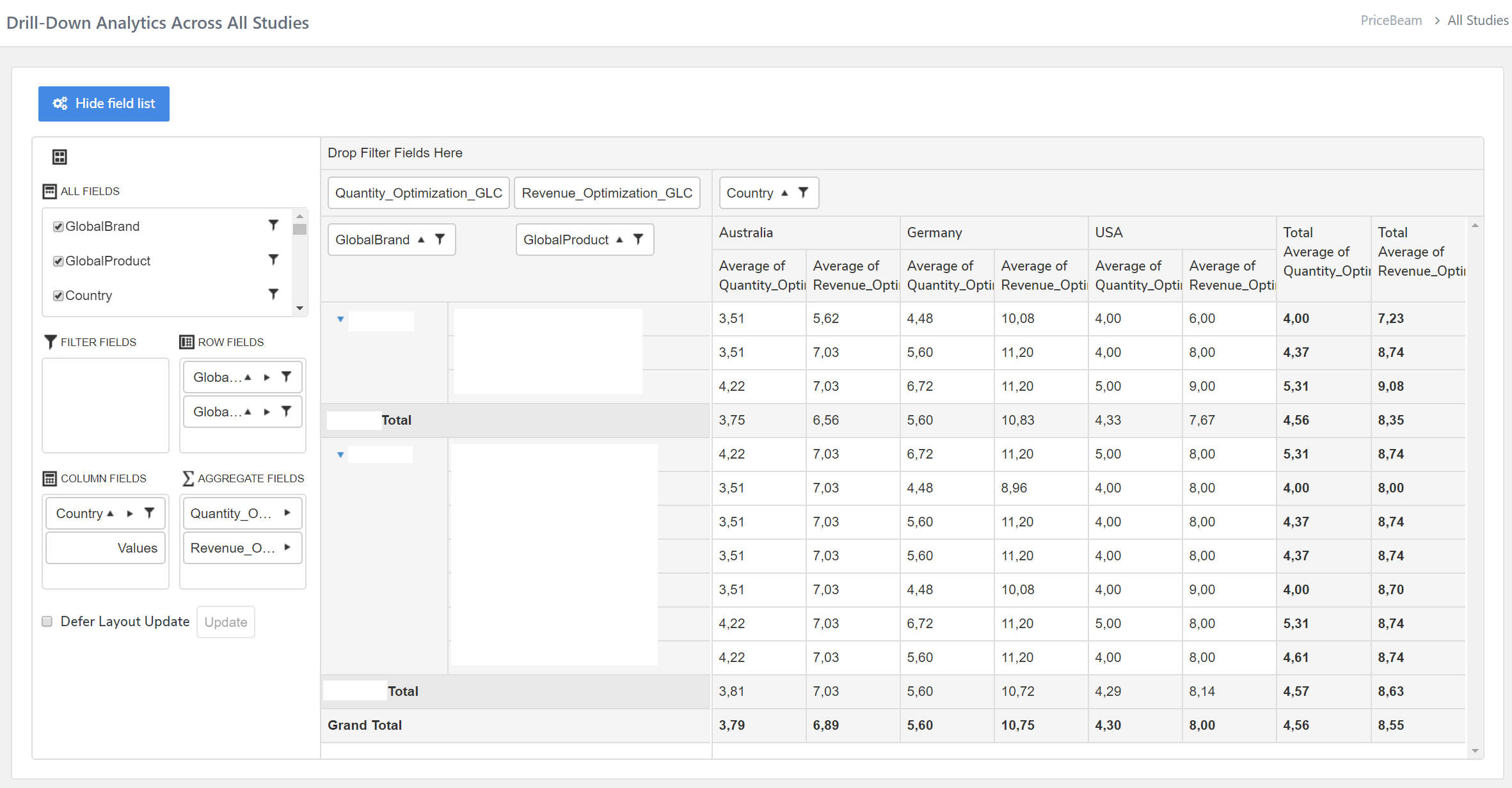Collapse the first brand row group
The image size is (1512, 788).
coord(340,319)
